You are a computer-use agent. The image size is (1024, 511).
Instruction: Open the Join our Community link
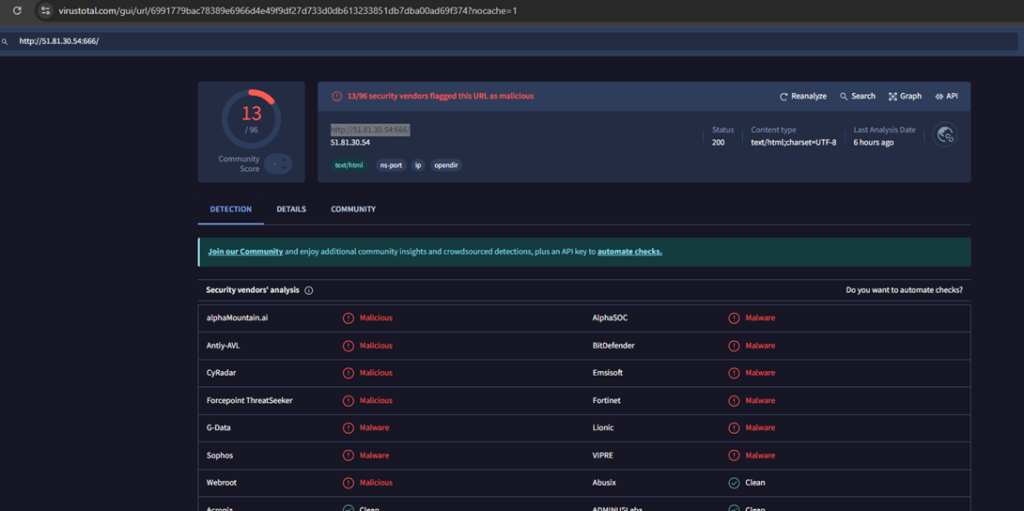coord(246,252)
